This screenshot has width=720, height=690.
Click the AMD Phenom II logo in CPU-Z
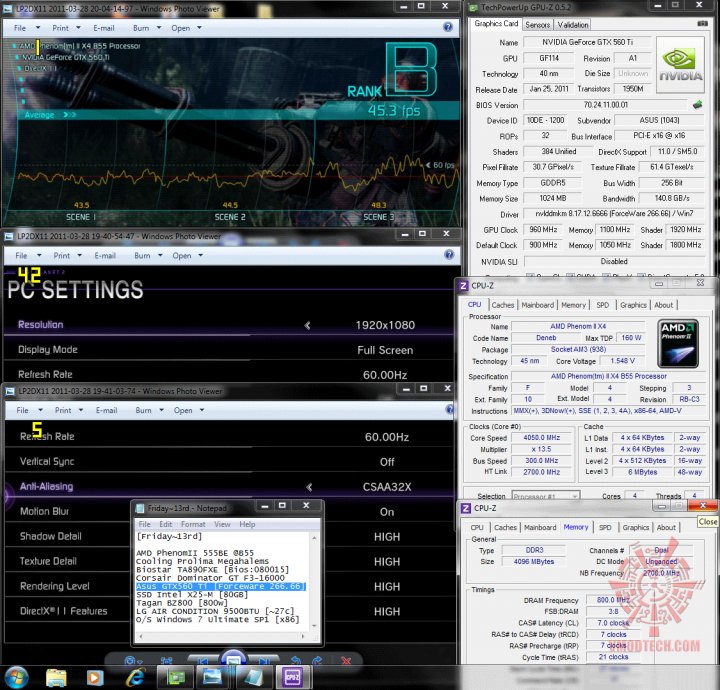tap(678, 343)
